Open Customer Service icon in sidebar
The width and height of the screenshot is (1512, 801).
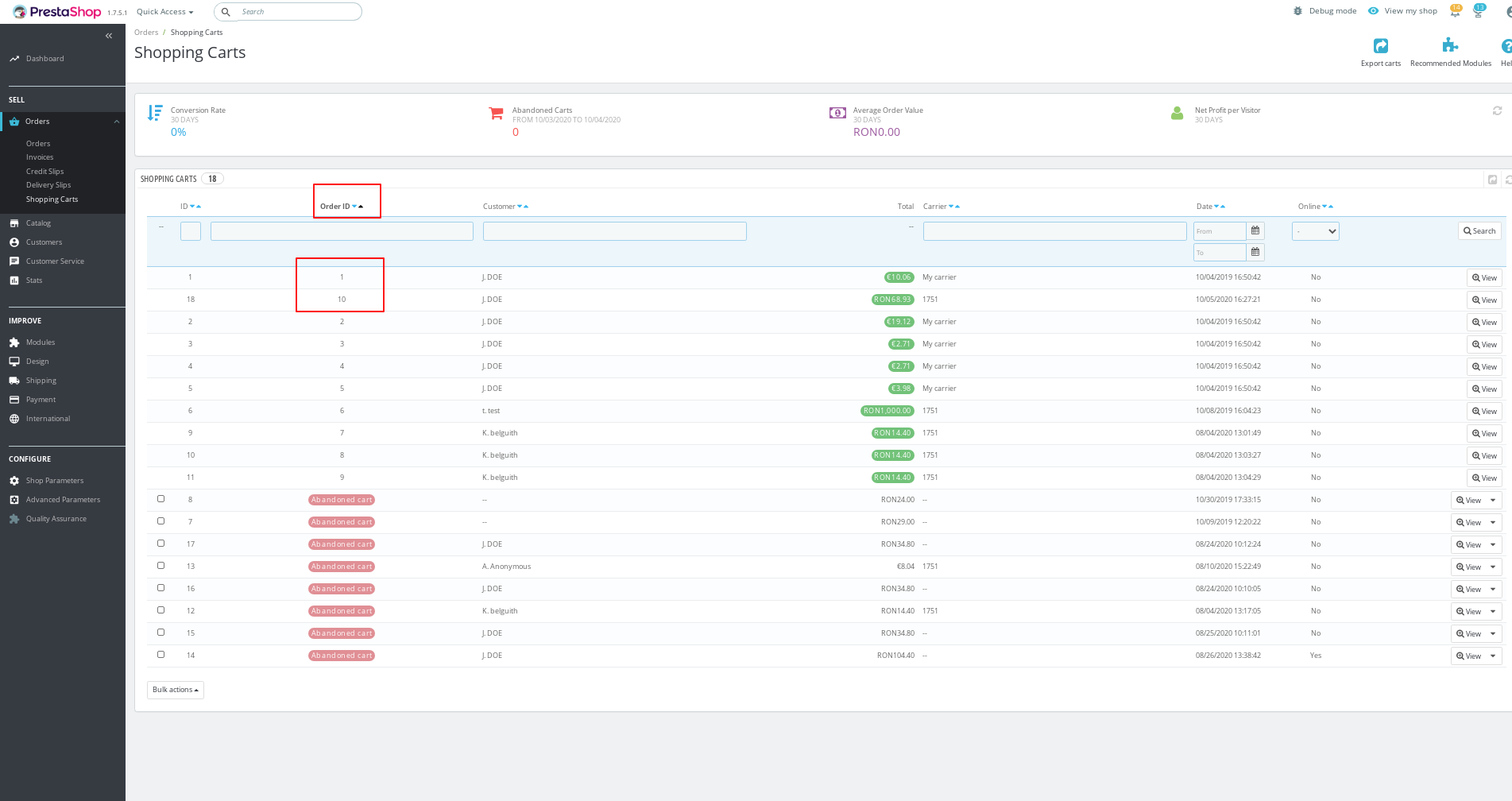[14, 261]
